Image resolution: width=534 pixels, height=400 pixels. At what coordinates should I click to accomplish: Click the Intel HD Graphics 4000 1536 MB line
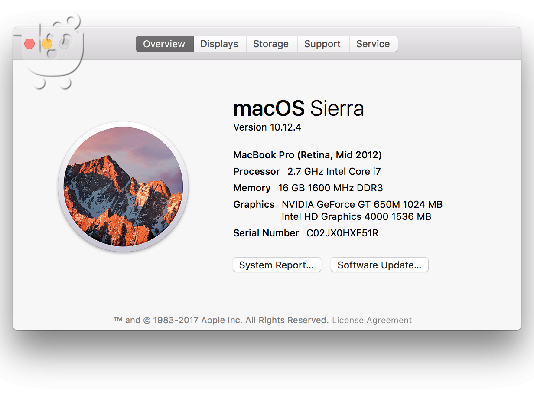click(x=357, y=217)
